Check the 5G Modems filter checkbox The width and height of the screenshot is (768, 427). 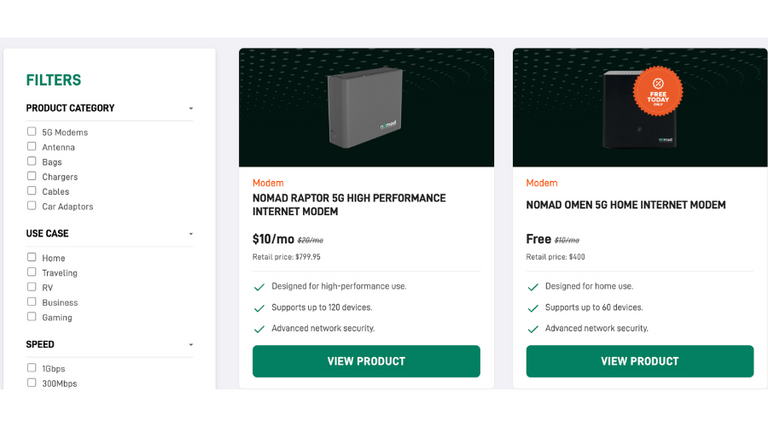coord(32,132)
